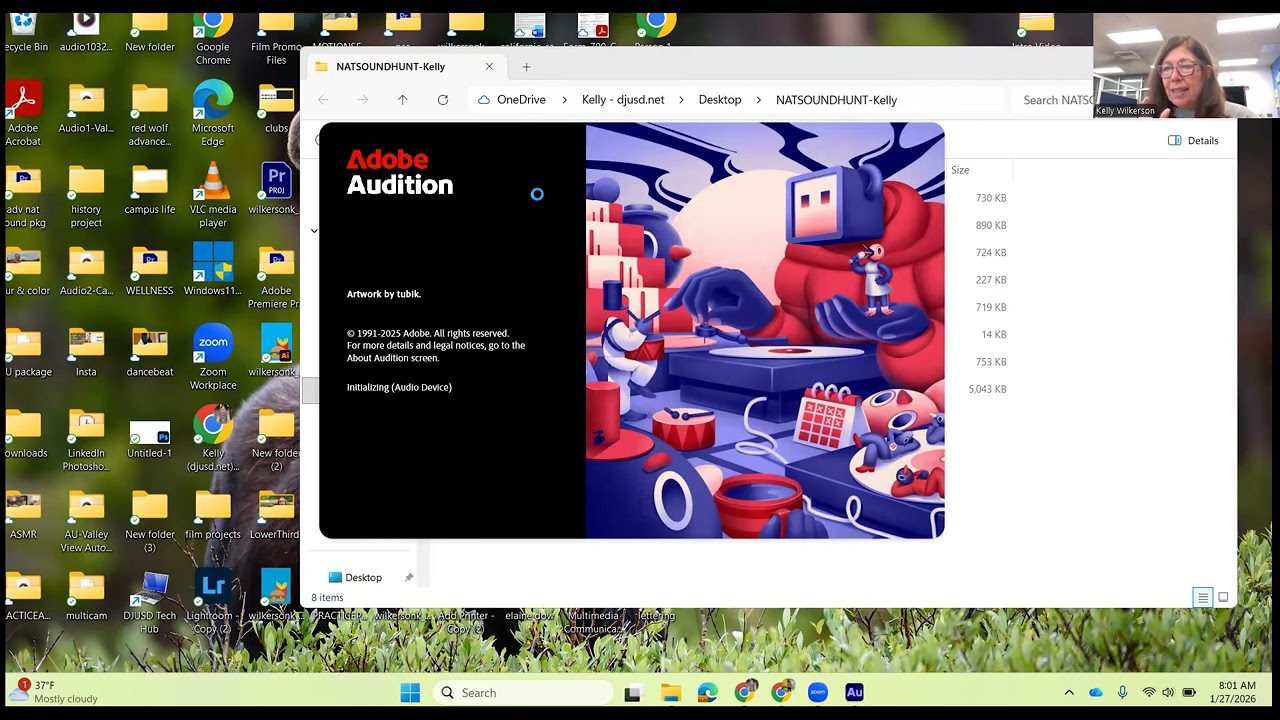
Task: Open Desktop in the Explorer navigation pane
Action: [x=363, y=577]
